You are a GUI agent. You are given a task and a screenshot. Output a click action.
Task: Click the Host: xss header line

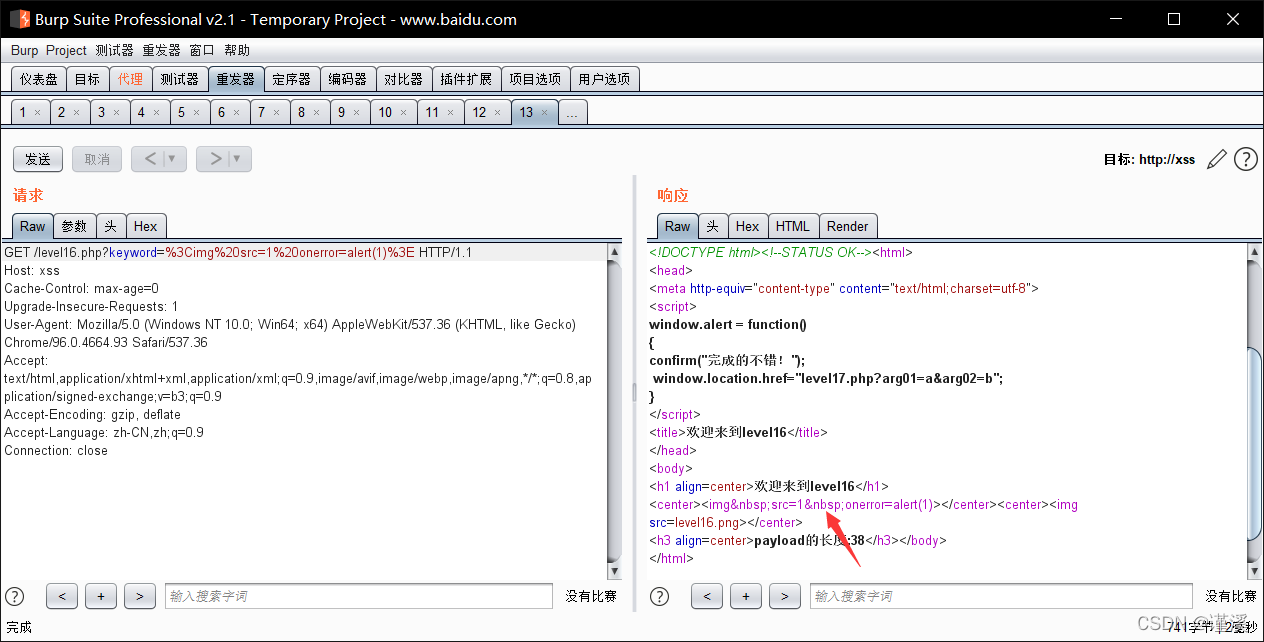coord(32,271)
